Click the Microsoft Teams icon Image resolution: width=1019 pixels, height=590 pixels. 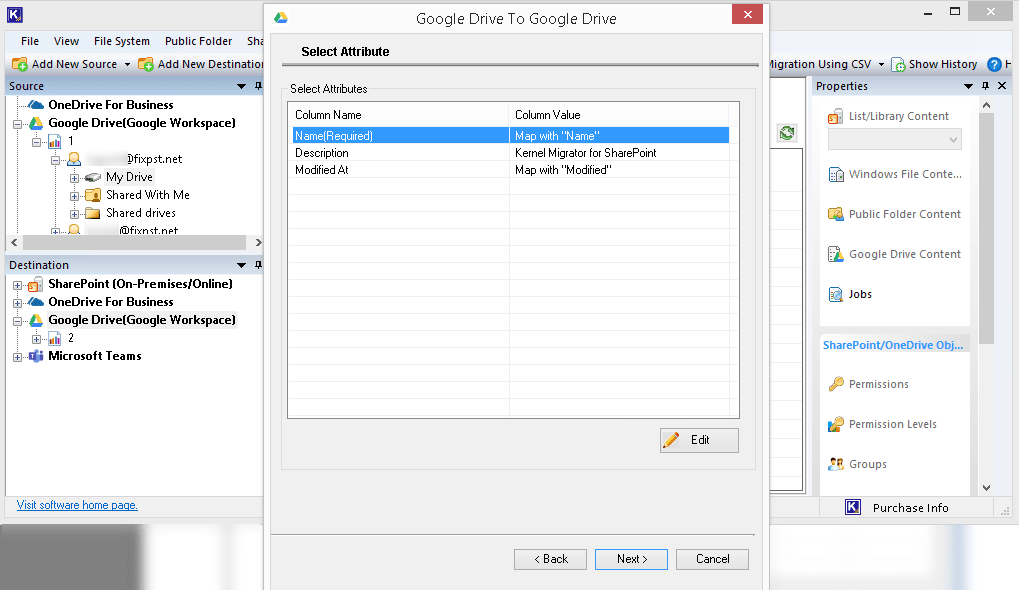coord(36,356)
